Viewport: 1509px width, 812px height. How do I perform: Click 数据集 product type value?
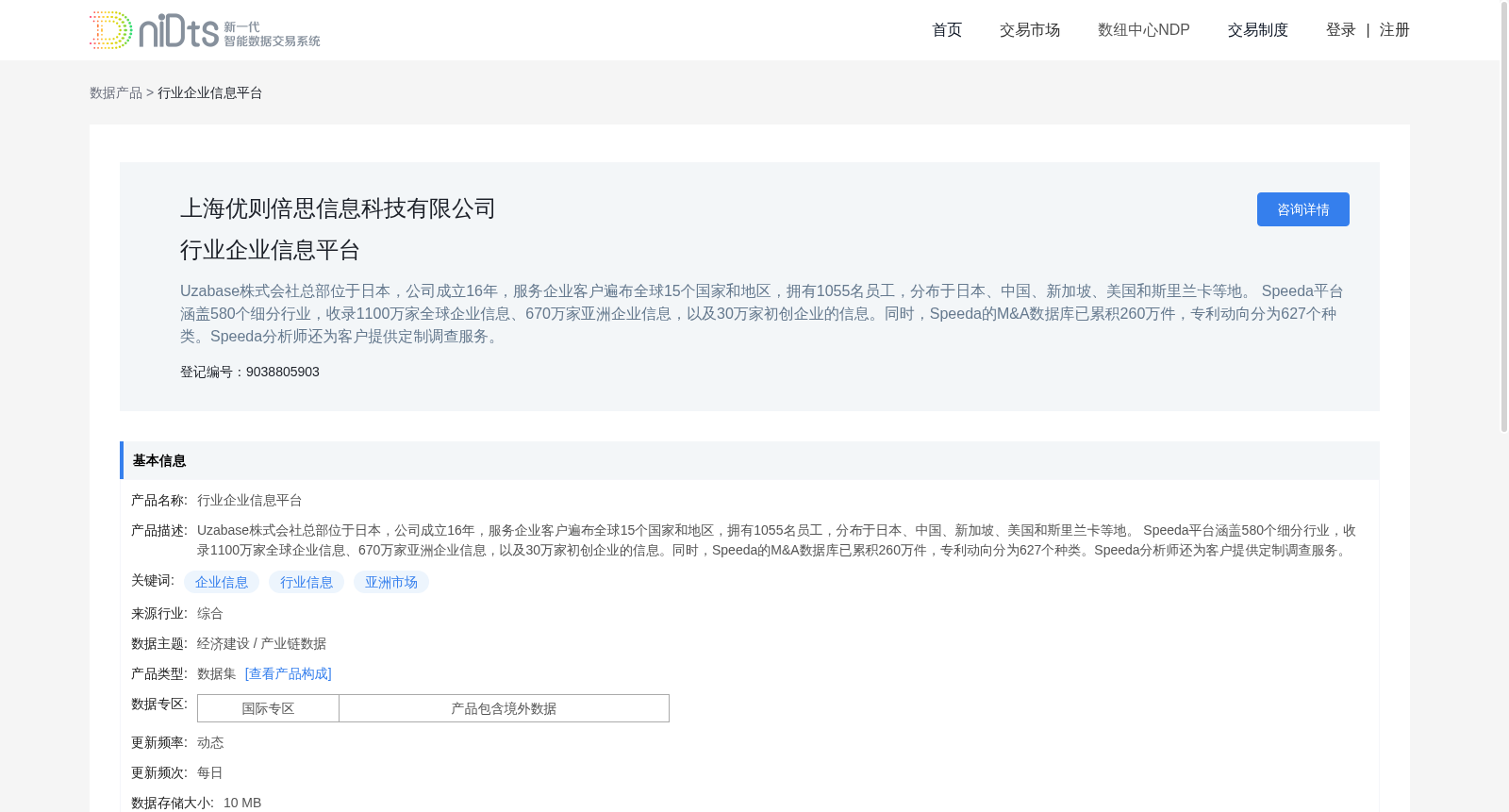(217, 673)
